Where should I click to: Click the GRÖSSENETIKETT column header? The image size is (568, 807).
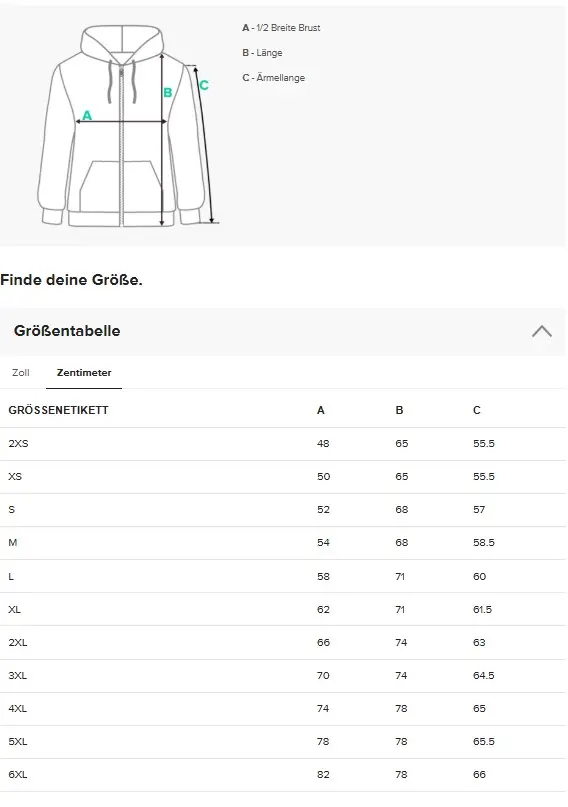59,410
